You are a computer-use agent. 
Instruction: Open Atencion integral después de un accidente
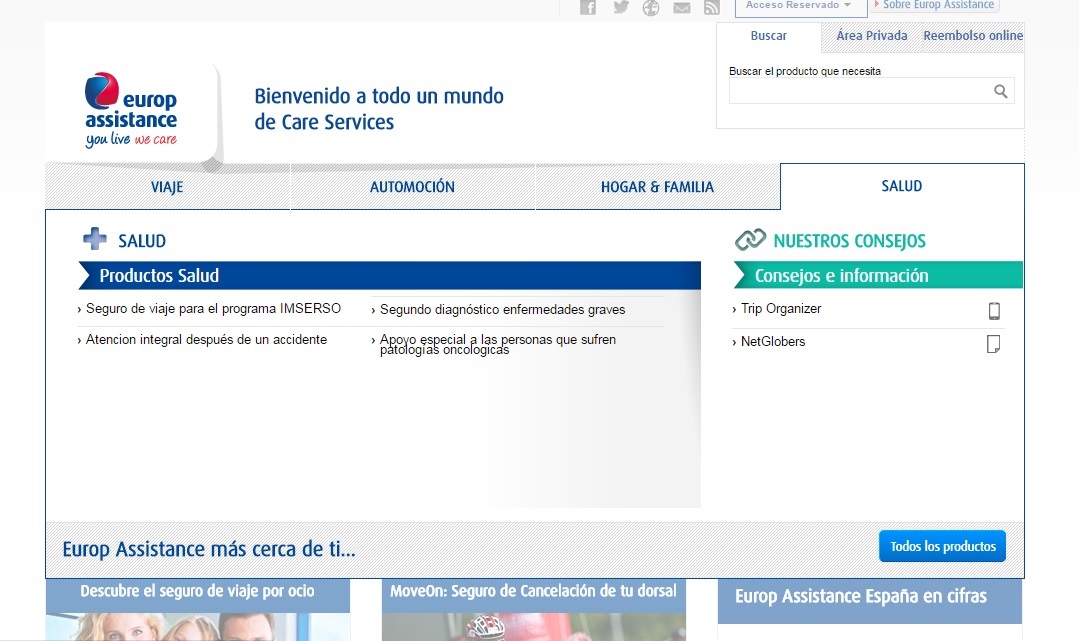tap(206, 339)
